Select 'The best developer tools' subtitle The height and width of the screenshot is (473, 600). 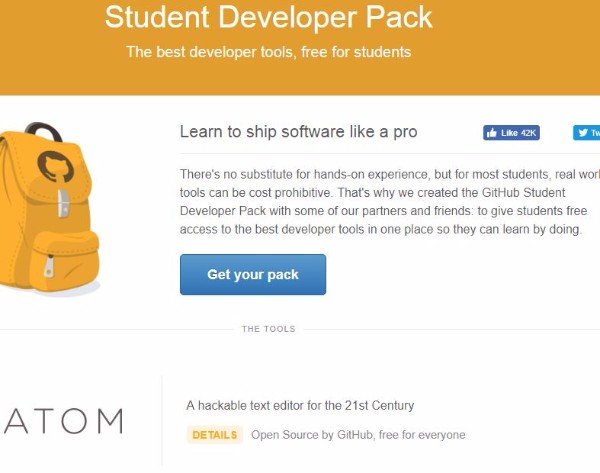(268, 52)
